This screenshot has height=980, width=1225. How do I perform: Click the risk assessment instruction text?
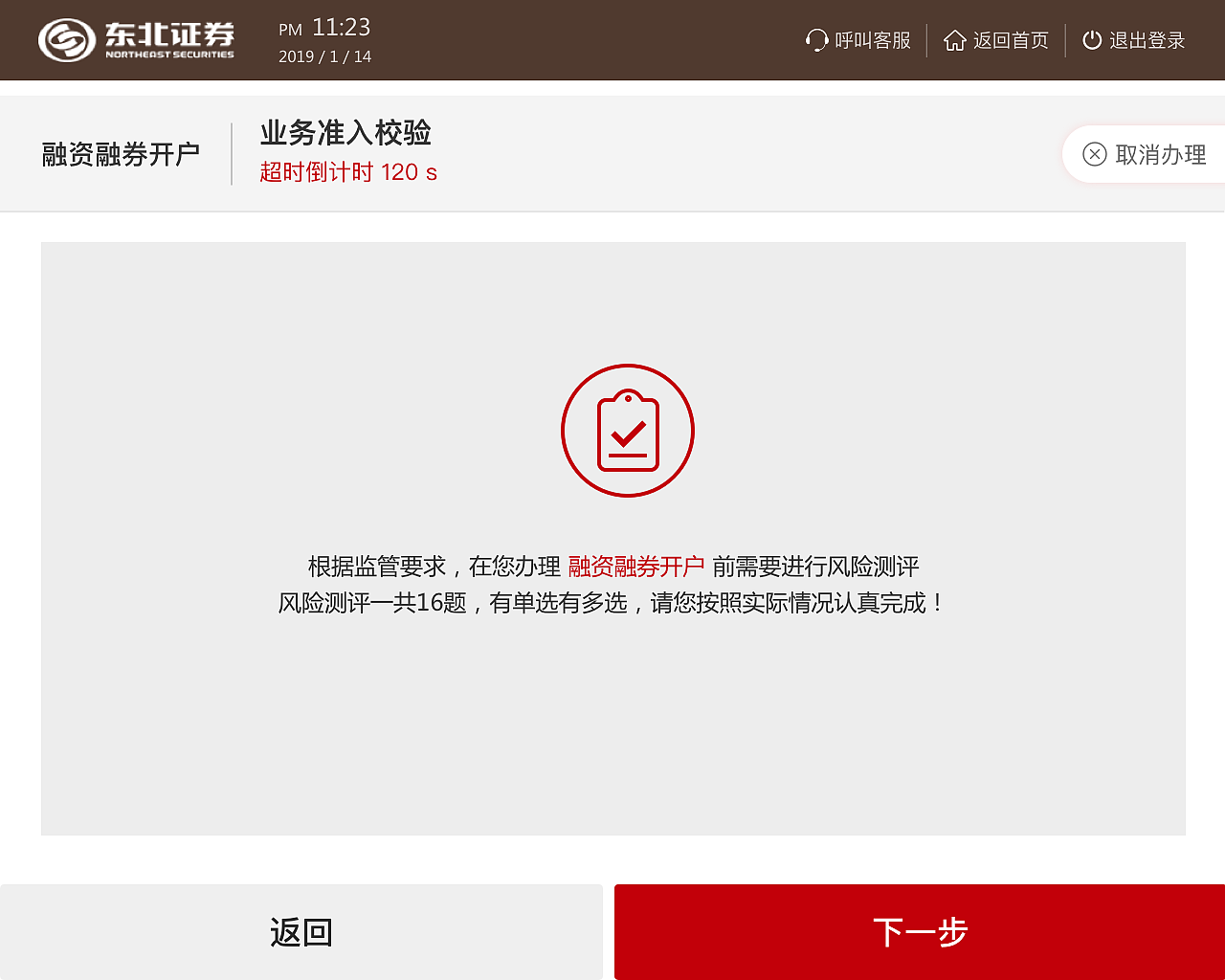pos(612,585)
